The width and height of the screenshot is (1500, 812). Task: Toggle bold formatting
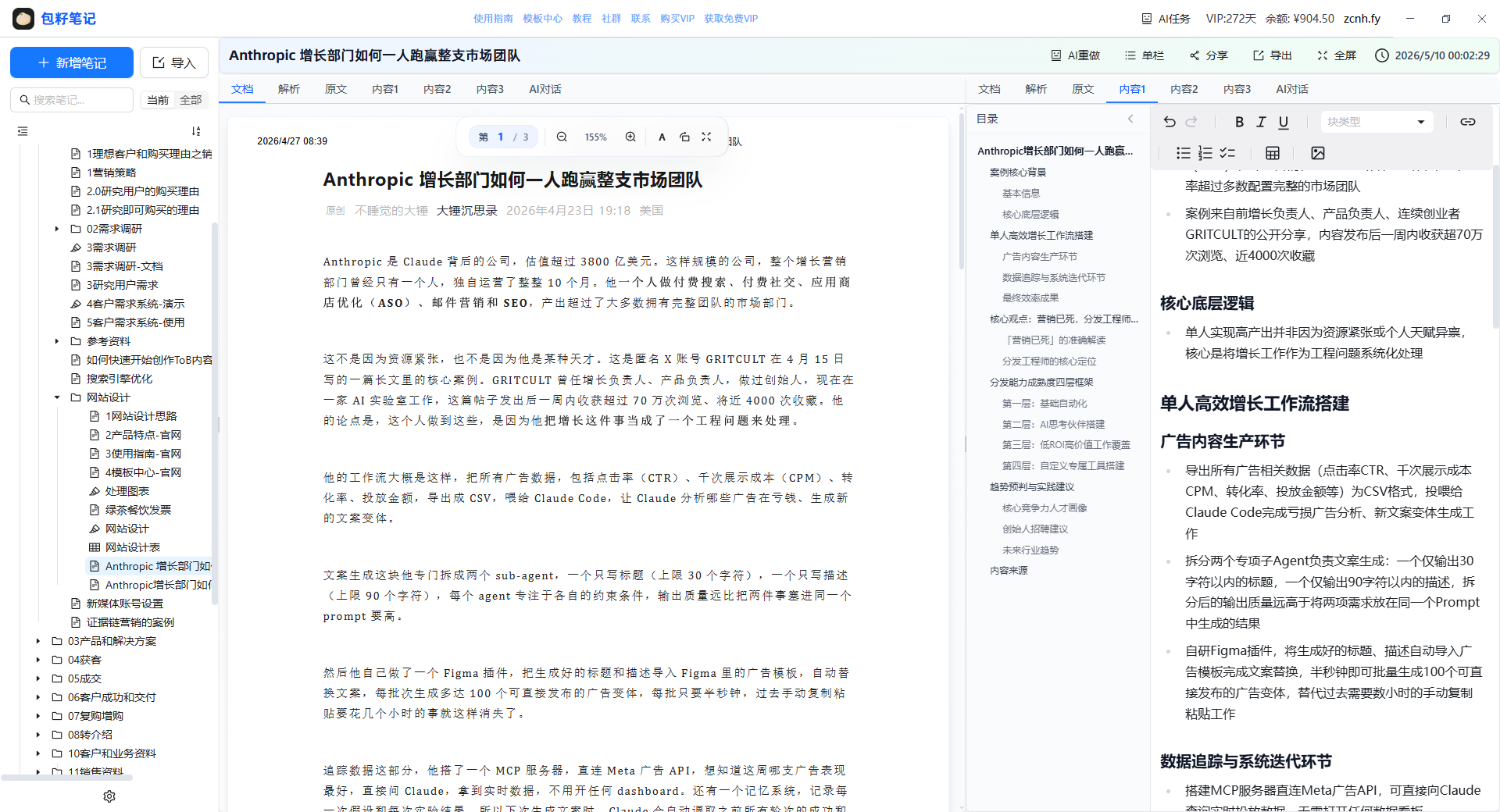click(x=1239, y=122)
